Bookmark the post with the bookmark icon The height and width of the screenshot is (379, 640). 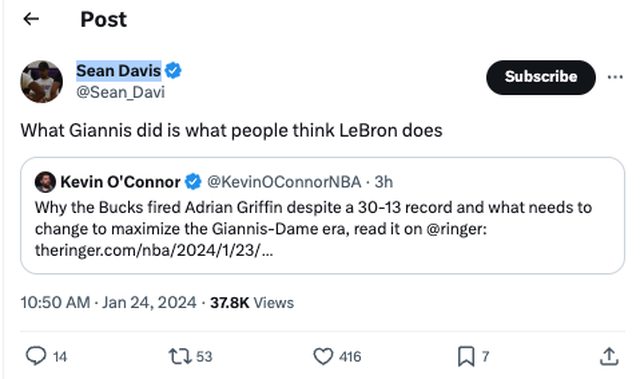[466, 356]
